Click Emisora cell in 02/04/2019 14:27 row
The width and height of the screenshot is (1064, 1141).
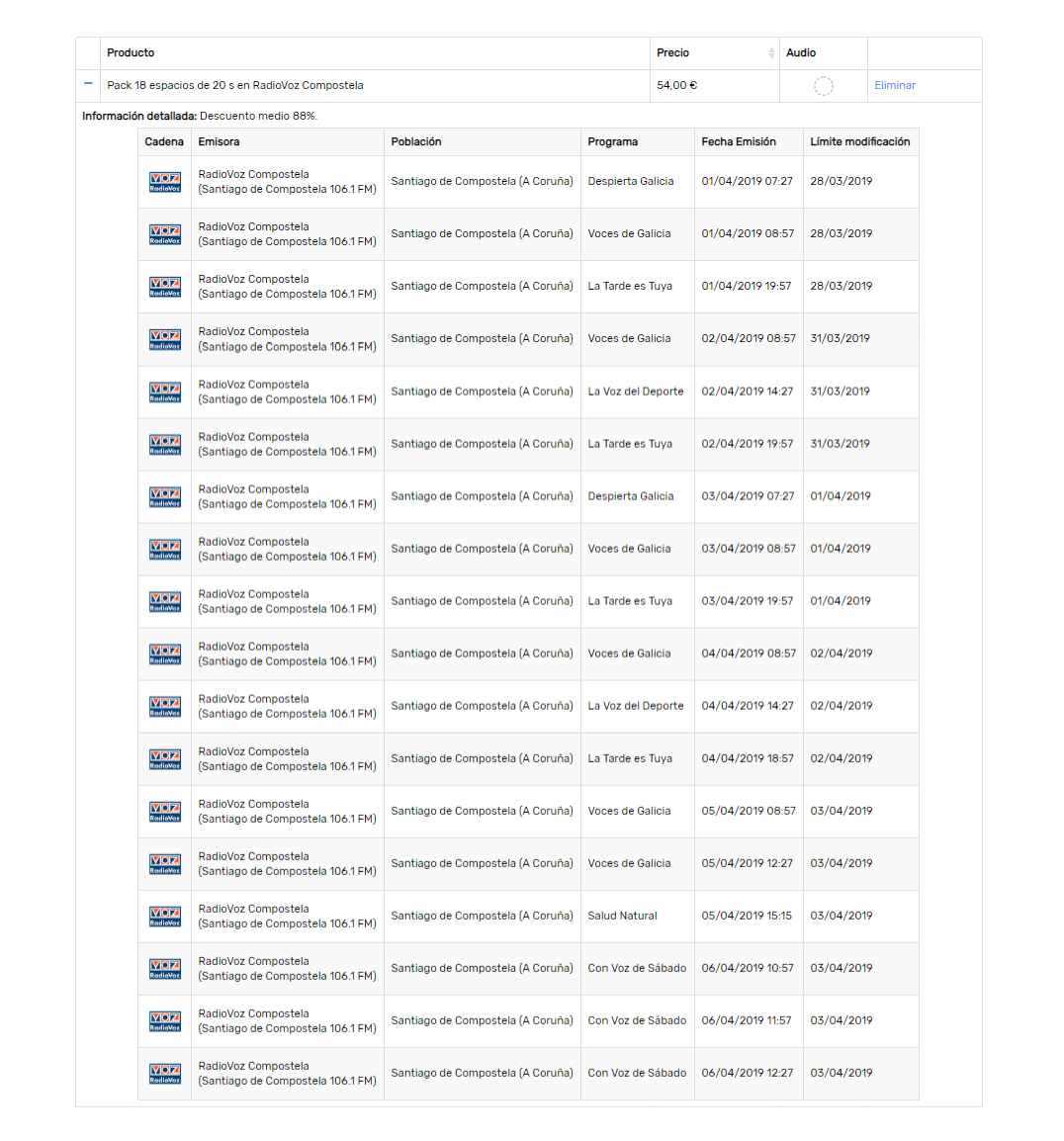287,393
